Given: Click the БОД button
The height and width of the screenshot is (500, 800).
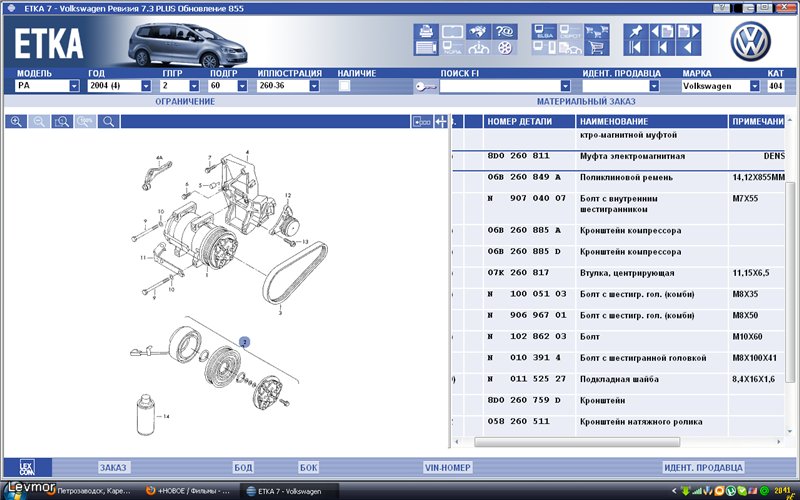Looking at the screenshot, I should click(243, 467).
